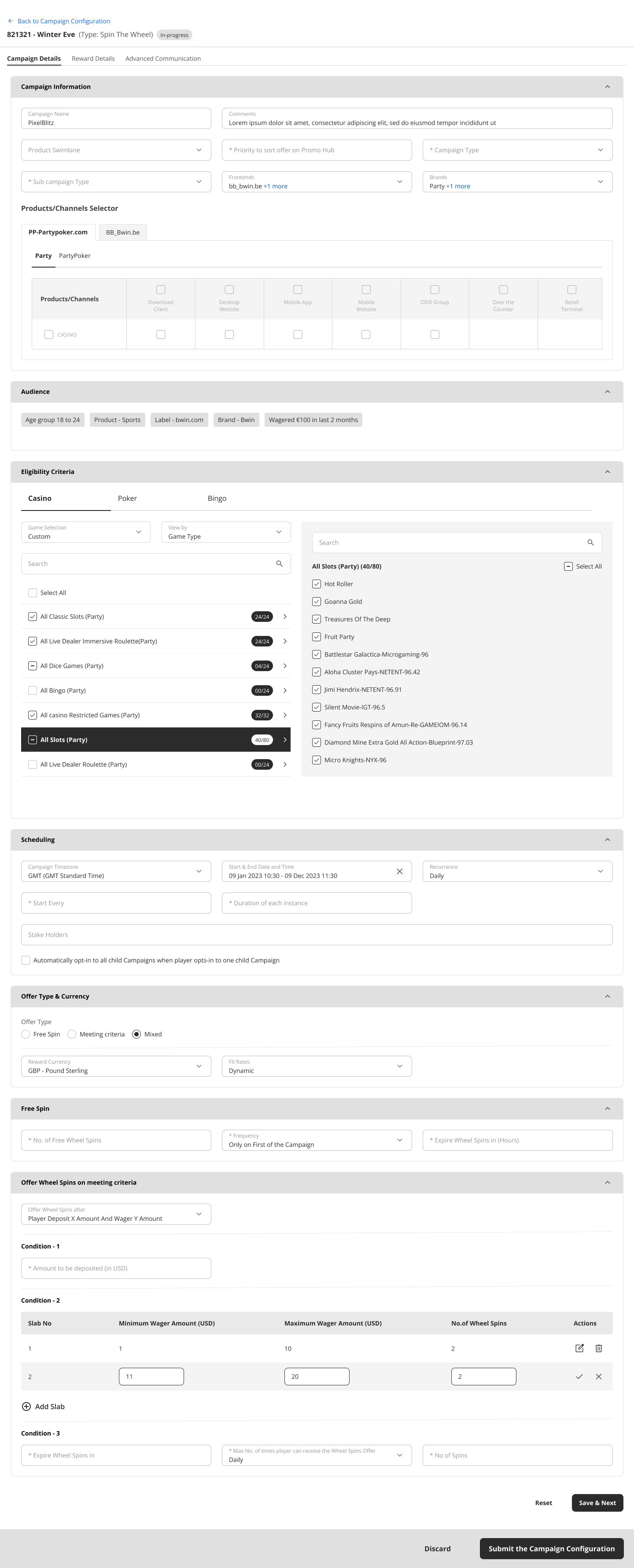Open the Campaign Timezone dropdown
The image size is (634, 1568).
[x=116, y=871]
